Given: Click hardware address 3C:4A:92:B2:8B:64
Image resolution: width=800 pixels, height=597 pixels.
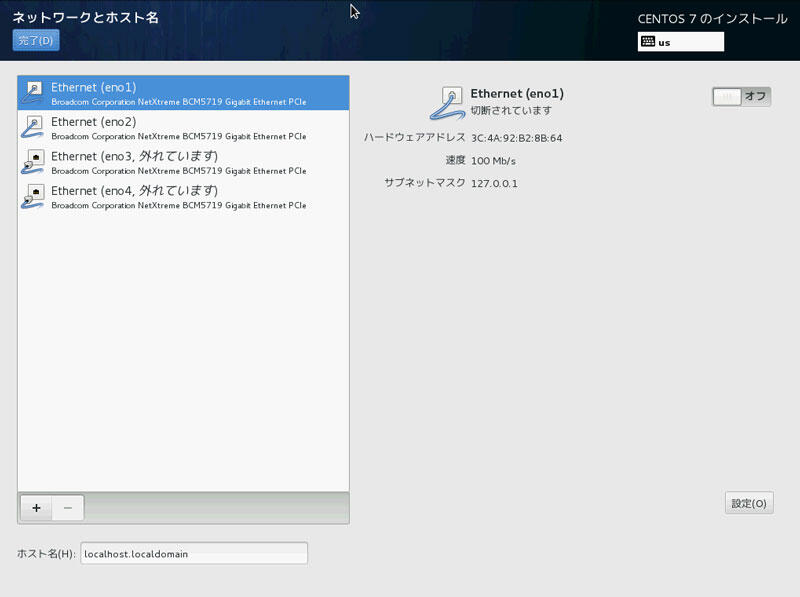Looking at the screenshot, I should coord(516,138).
